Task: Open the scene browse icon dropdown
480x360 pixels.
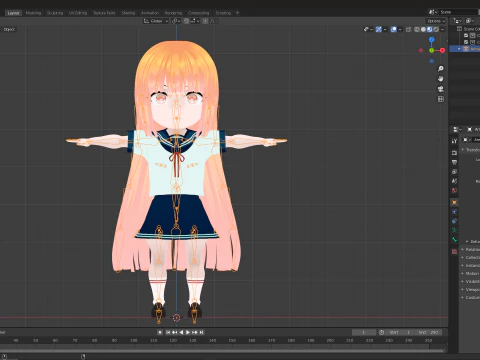Action: point(433,12)
